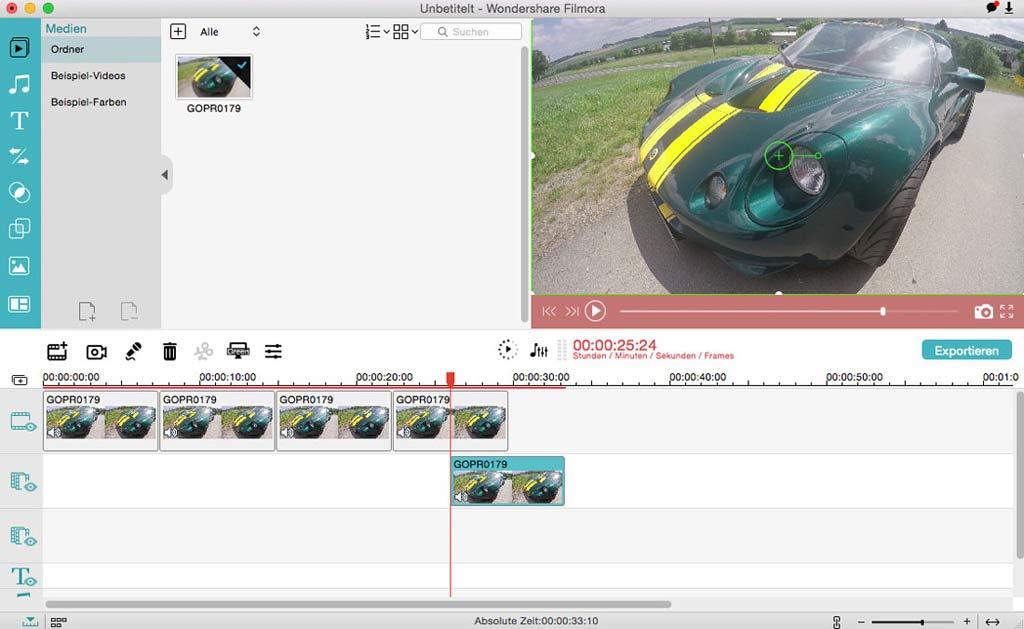Open the list sort dropdown
The image size is (1024, 629).
point(377,31)
